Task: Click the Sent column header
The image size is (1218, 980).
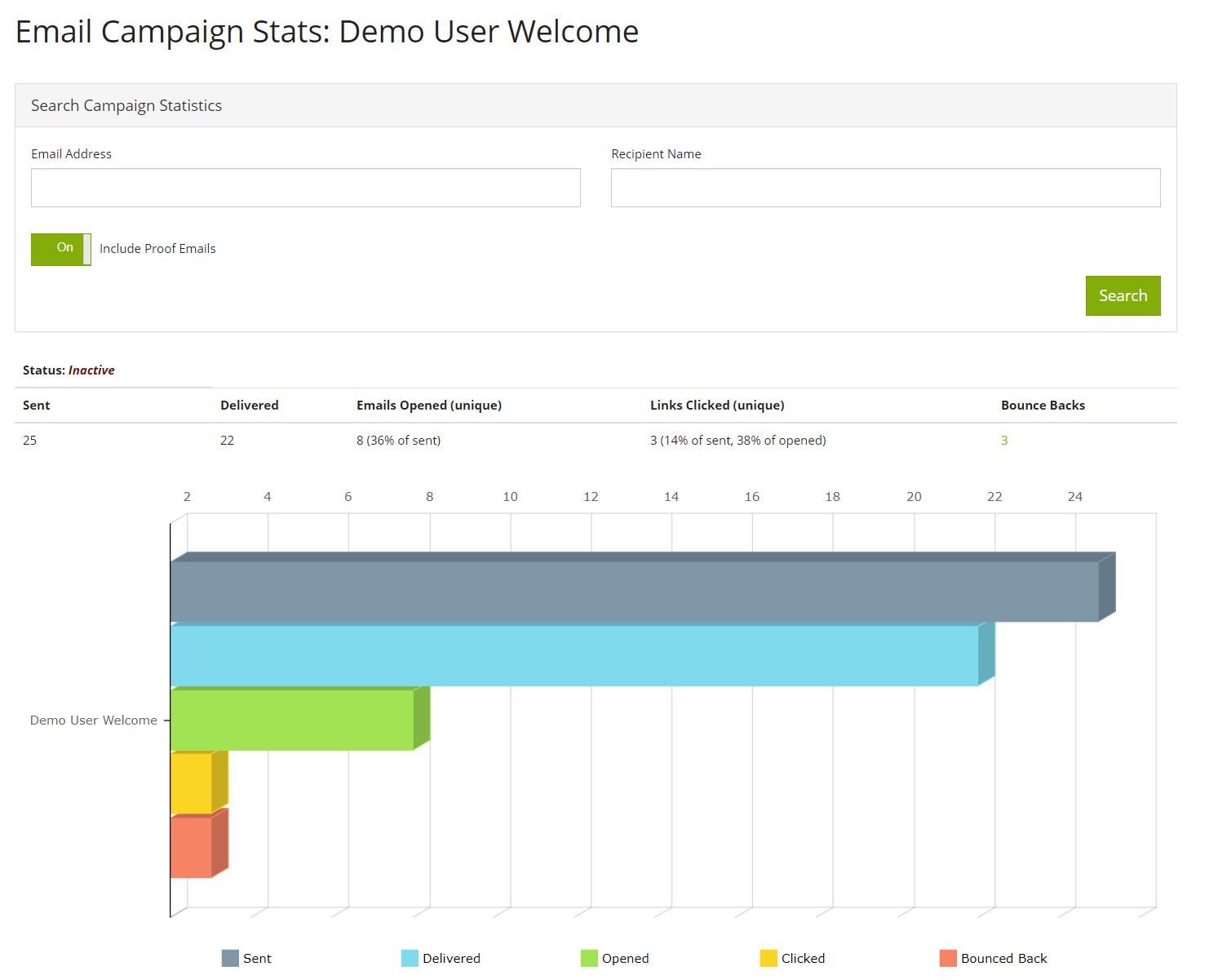Action: point(37,406)
